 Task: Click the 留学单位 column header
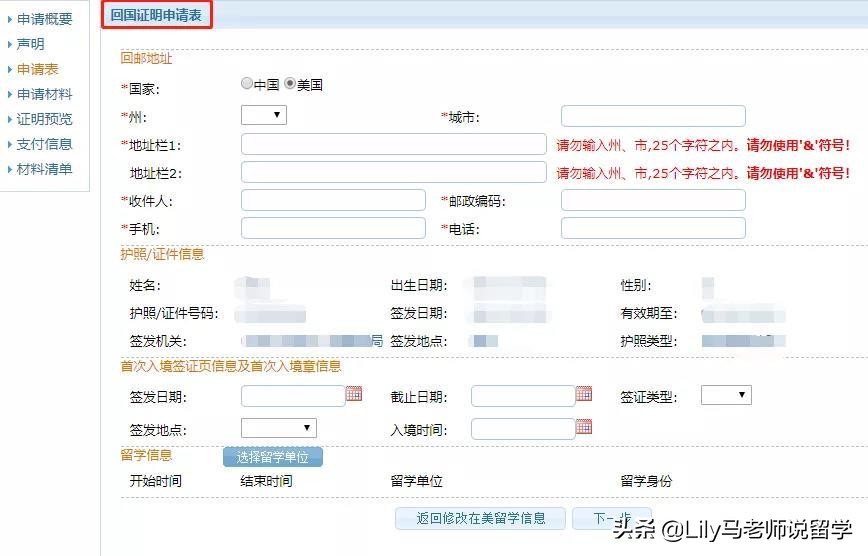click(x=417, y=481)
